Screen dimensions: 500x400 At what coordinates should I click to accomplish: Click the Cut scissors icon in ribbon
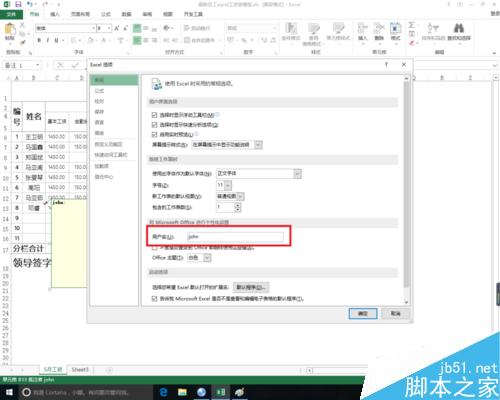tap(22, 25)
